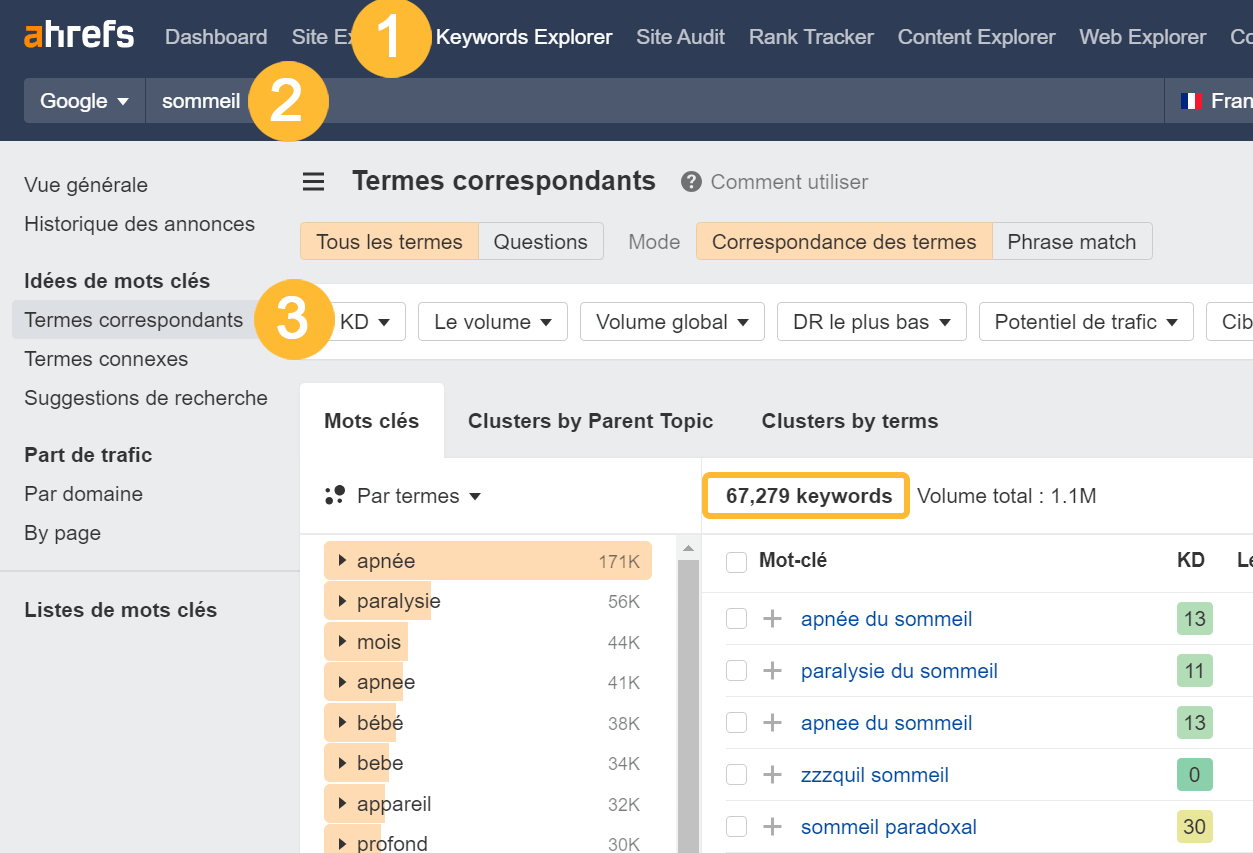Open the Google search engine dropdown
The width and height of the screenshot is (1253, 853).
(x=83, y=100)
